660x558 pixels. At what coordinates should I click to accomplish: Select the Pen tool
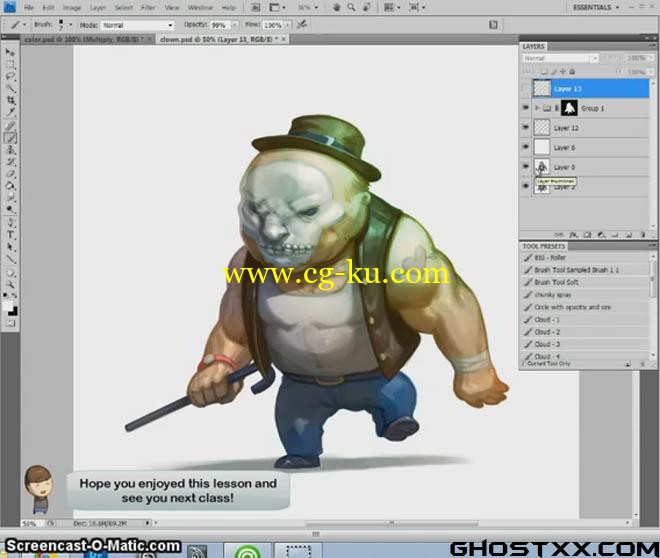10,223
